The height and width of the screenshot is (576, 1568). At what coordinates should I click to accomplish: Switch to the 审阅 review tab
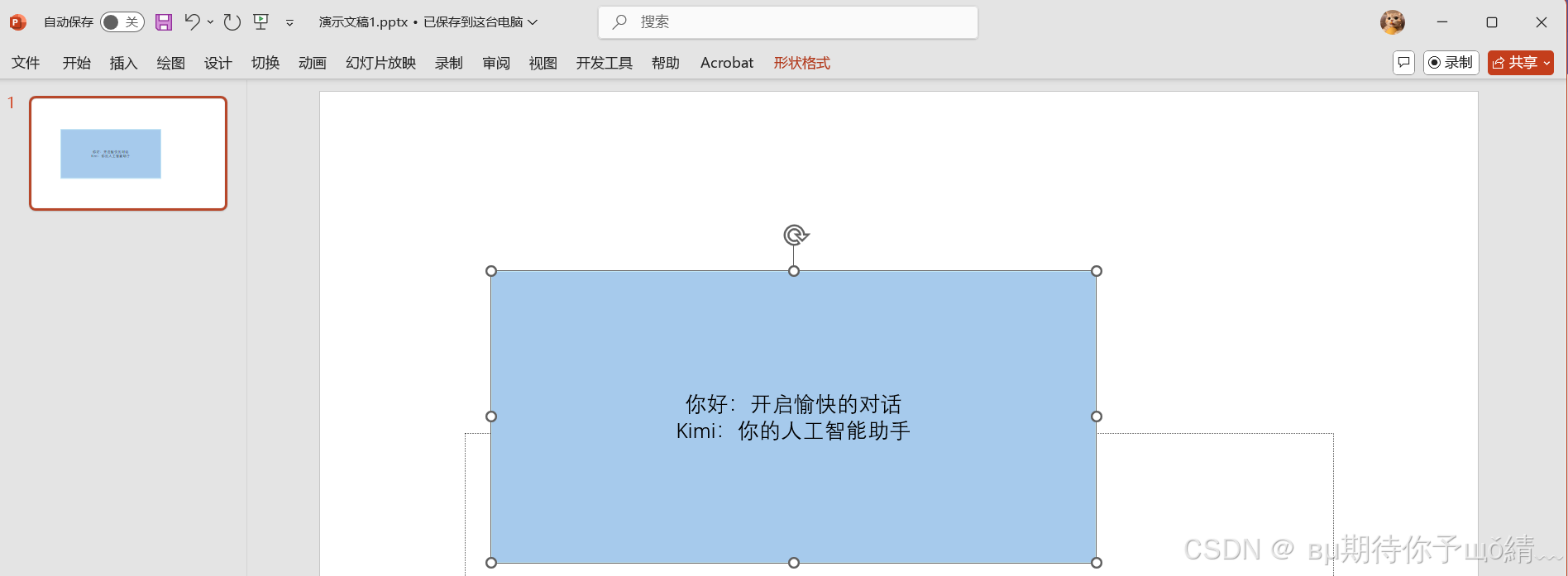click(x=496, y=63)
